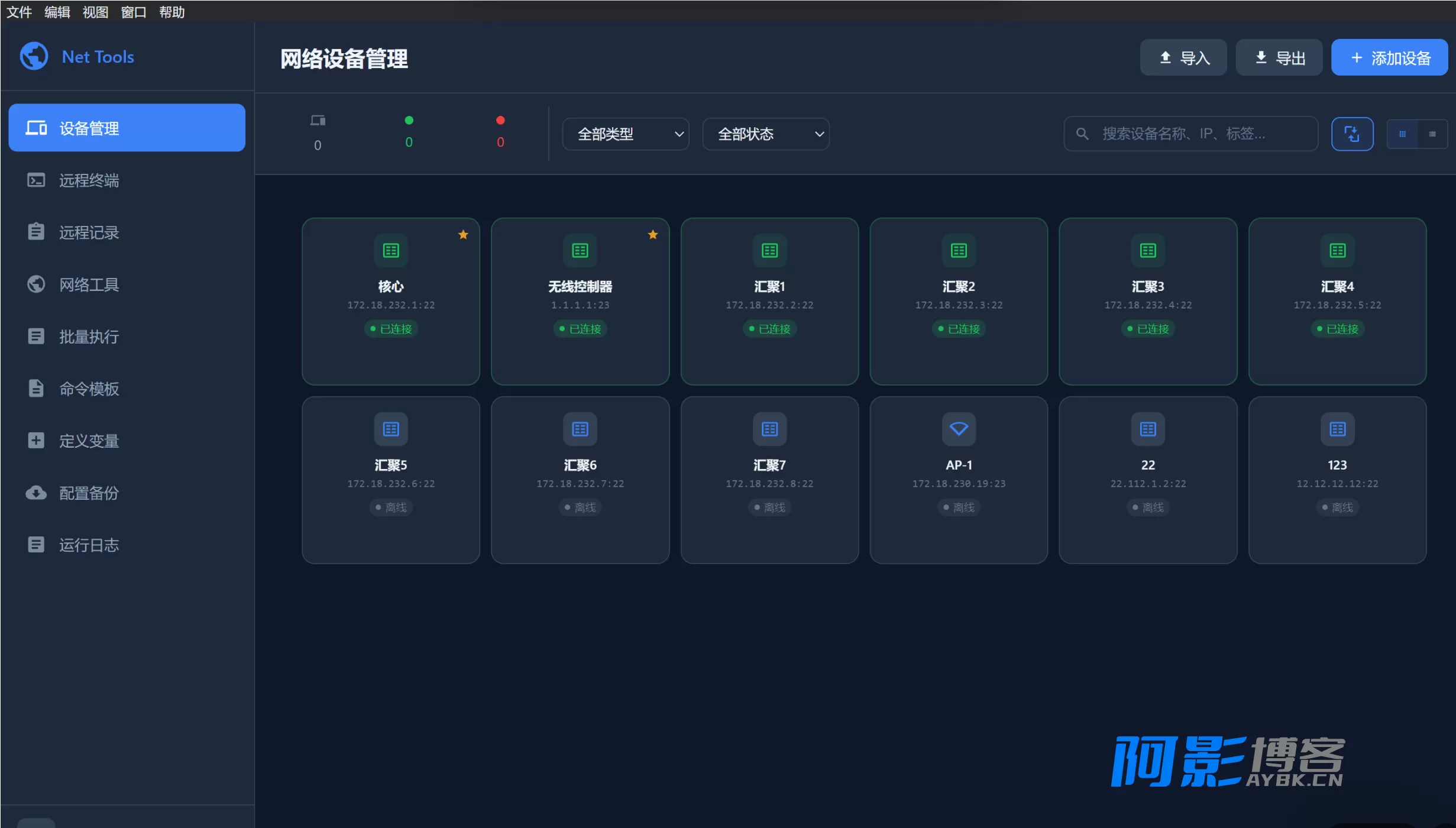Unfavorite the 核心 device star
1456x828 pixels.
point(463,234)
